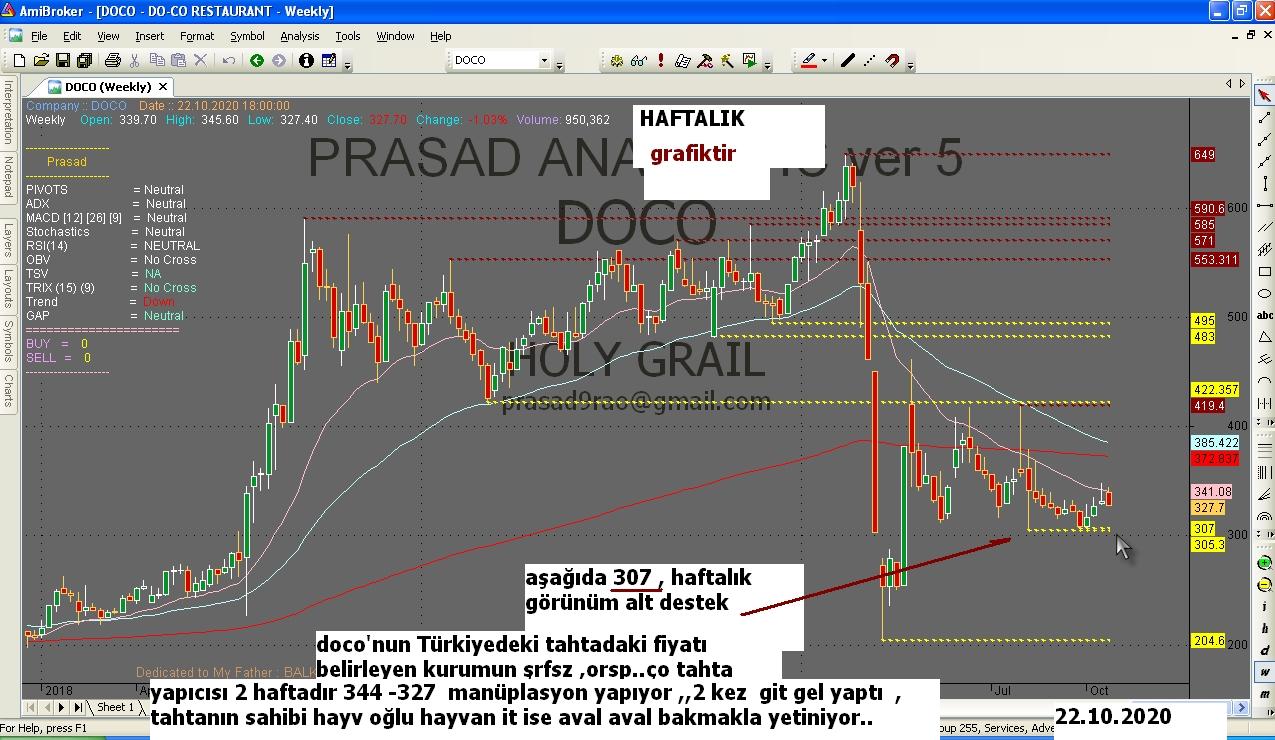
Task: Switch to weekly with w button
Action: [1265, 673]
